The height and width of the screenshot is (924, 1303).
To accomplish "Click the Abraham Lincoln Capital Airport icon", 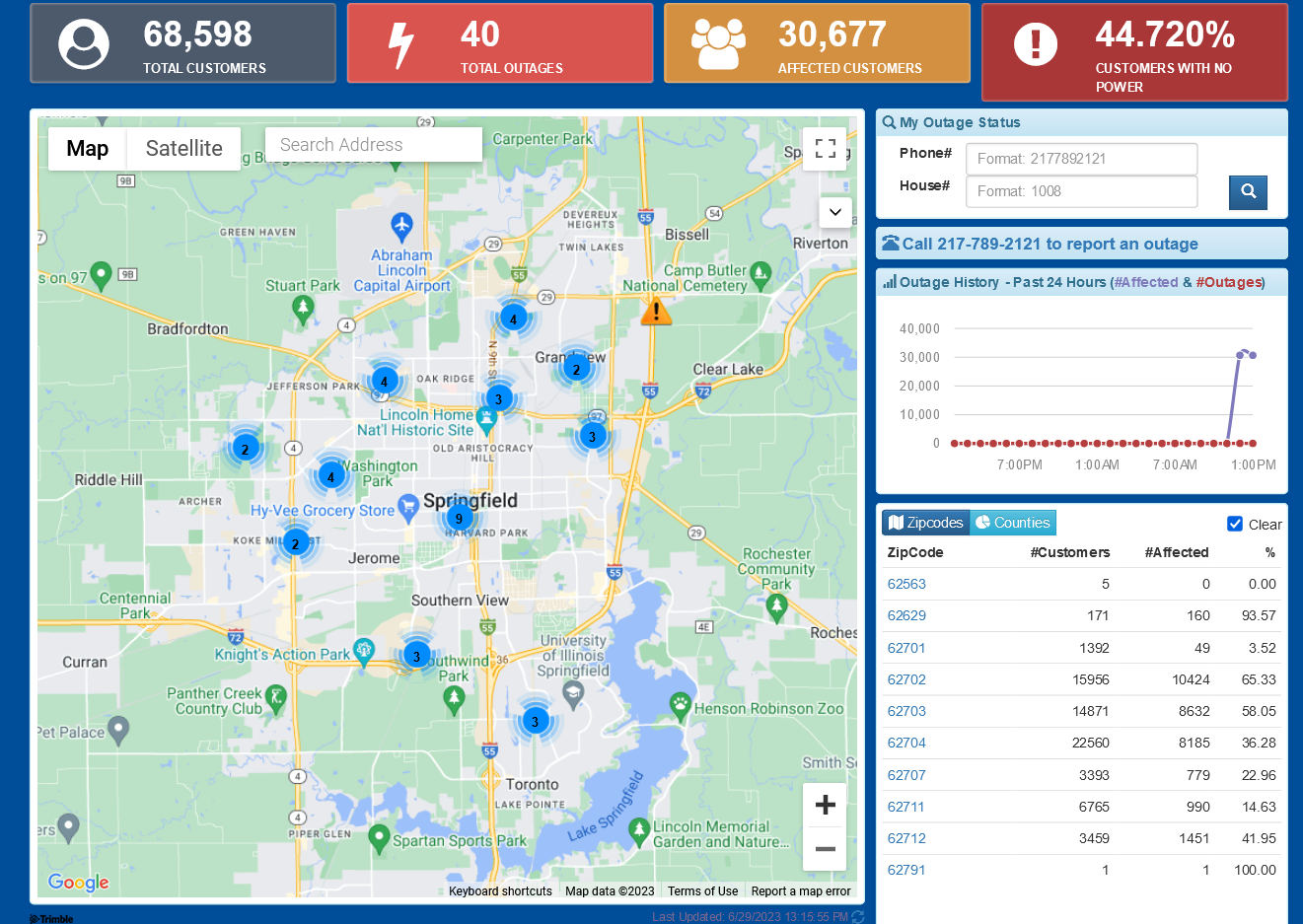I will pyautogui.click(x=401, y=226).
